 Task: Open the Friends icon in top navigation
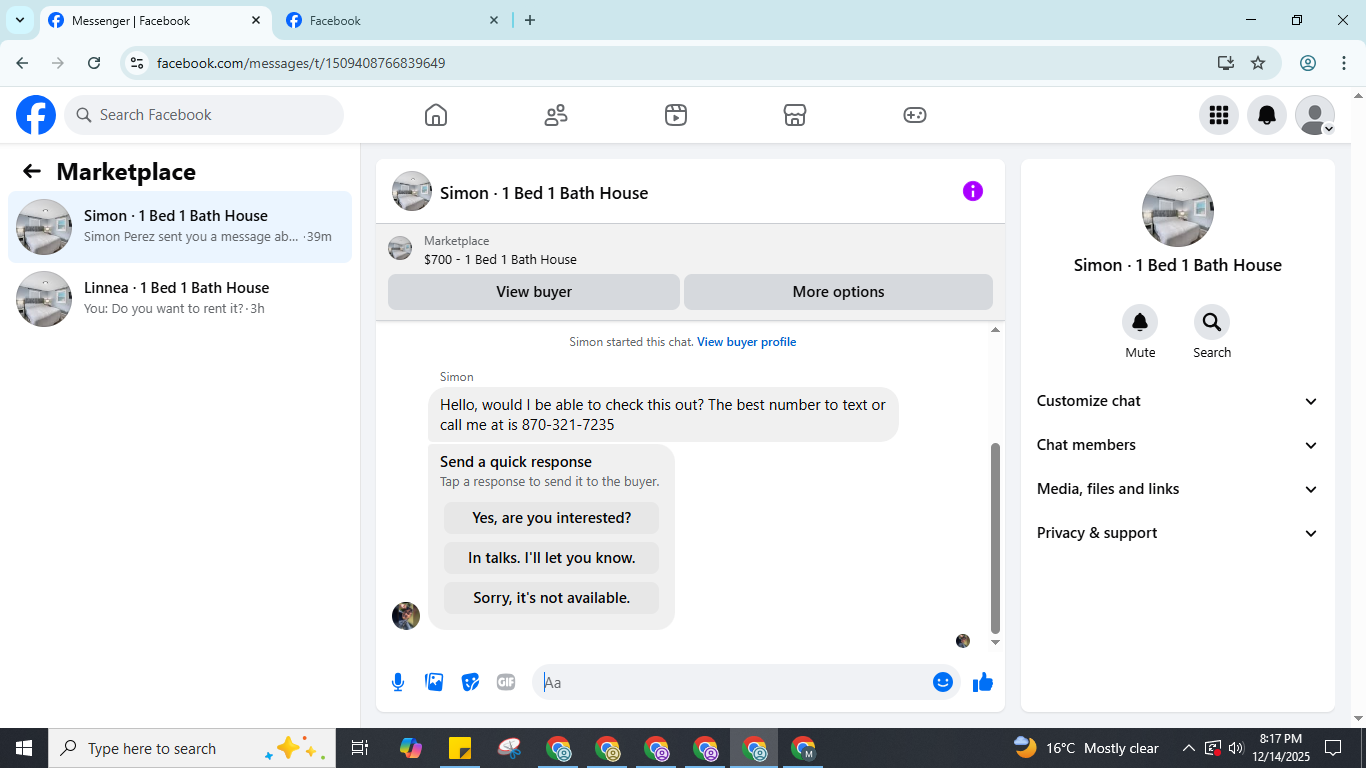click(556, 115)
